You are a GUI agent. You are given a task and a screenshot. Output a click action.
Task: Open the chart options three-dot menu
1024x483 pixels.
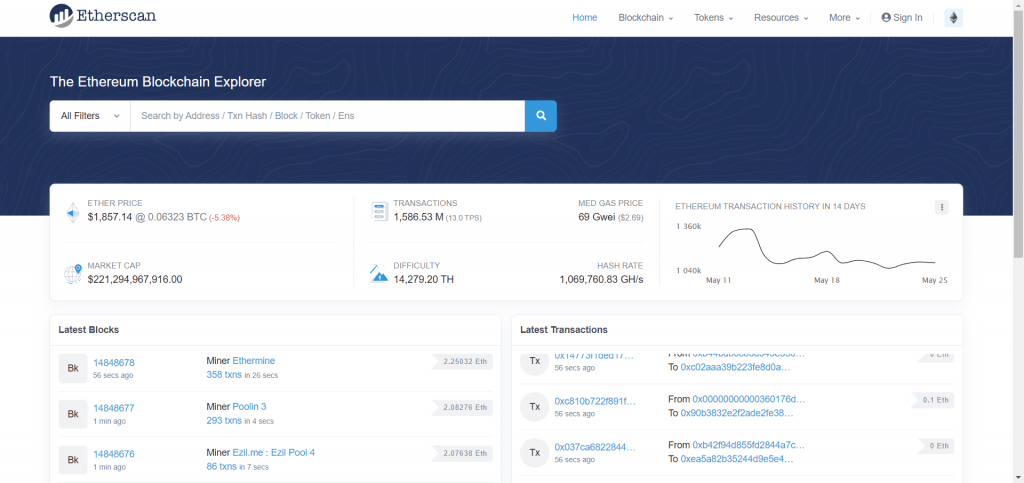941,207
